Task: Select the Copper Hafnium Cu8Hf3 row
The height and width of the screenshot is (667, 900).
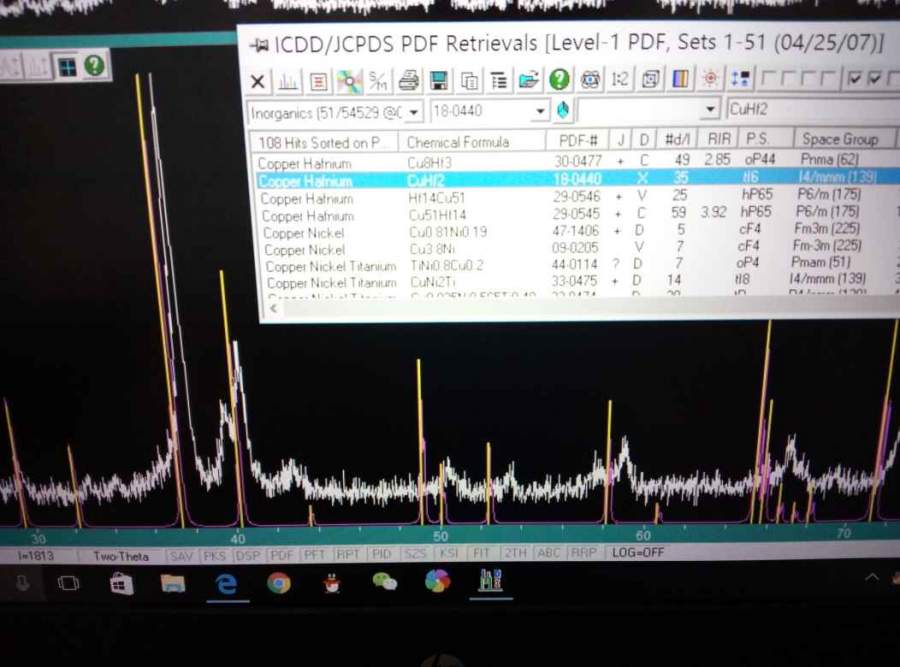Action: click(574, 161)
